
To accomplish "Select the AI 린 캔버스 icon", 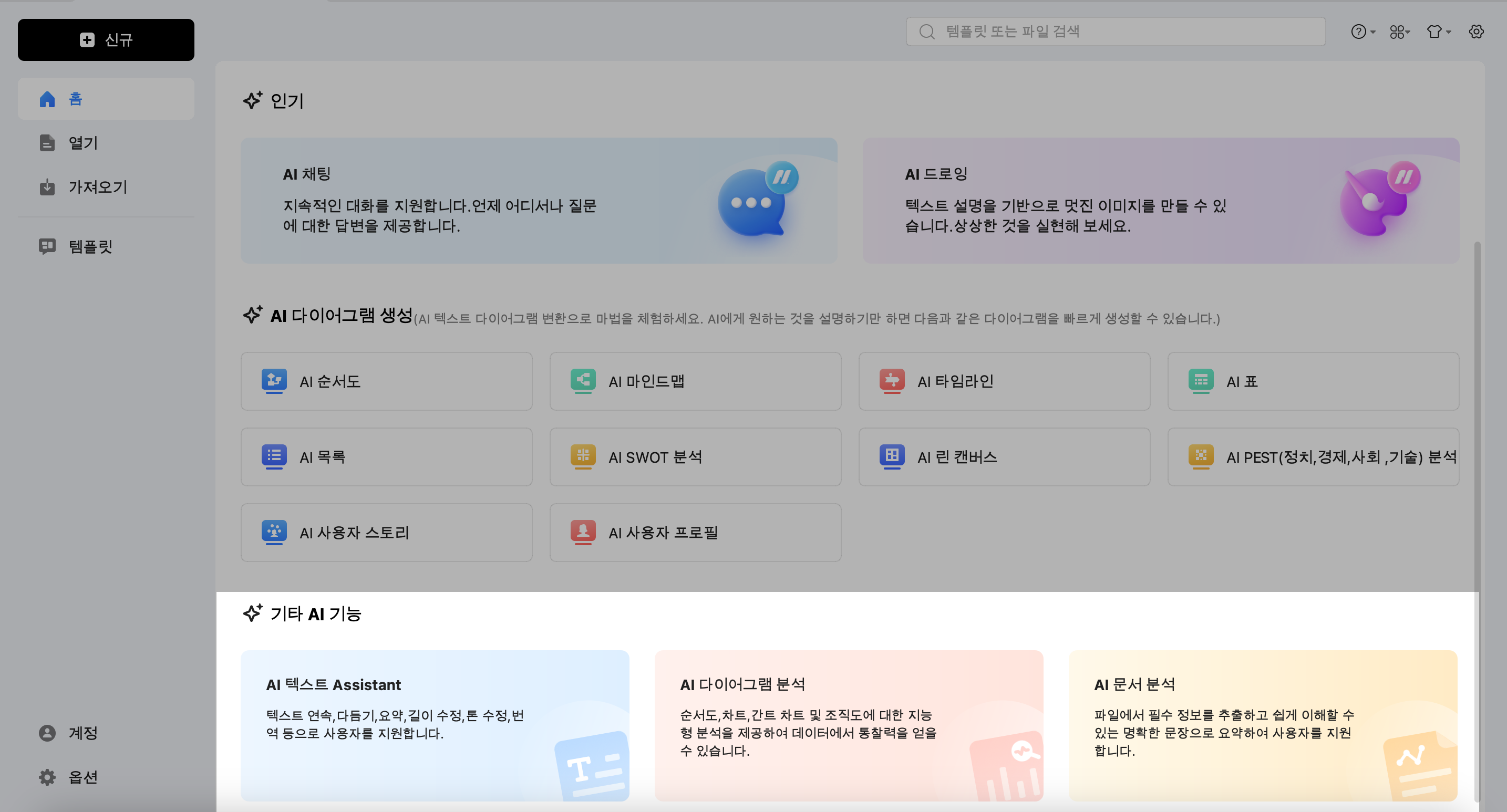I will click(x=892, y=456).
